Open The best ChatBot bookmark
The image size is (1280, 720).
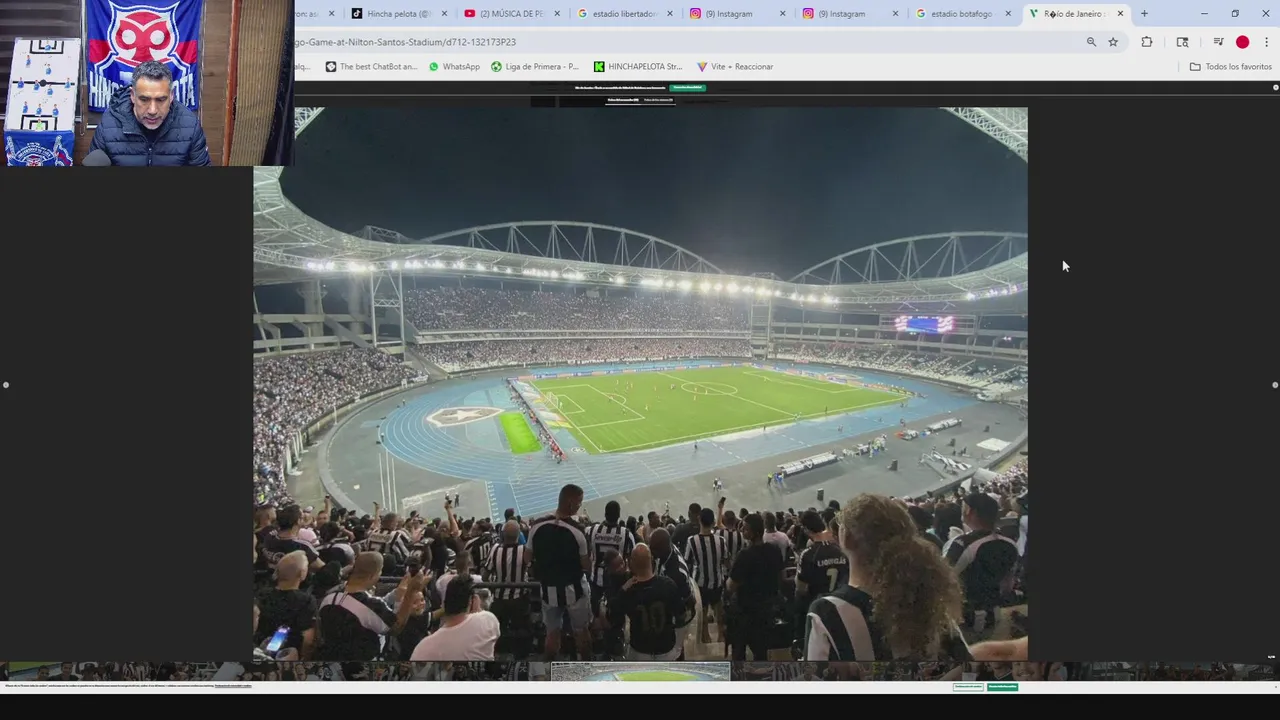click(371, 67)
